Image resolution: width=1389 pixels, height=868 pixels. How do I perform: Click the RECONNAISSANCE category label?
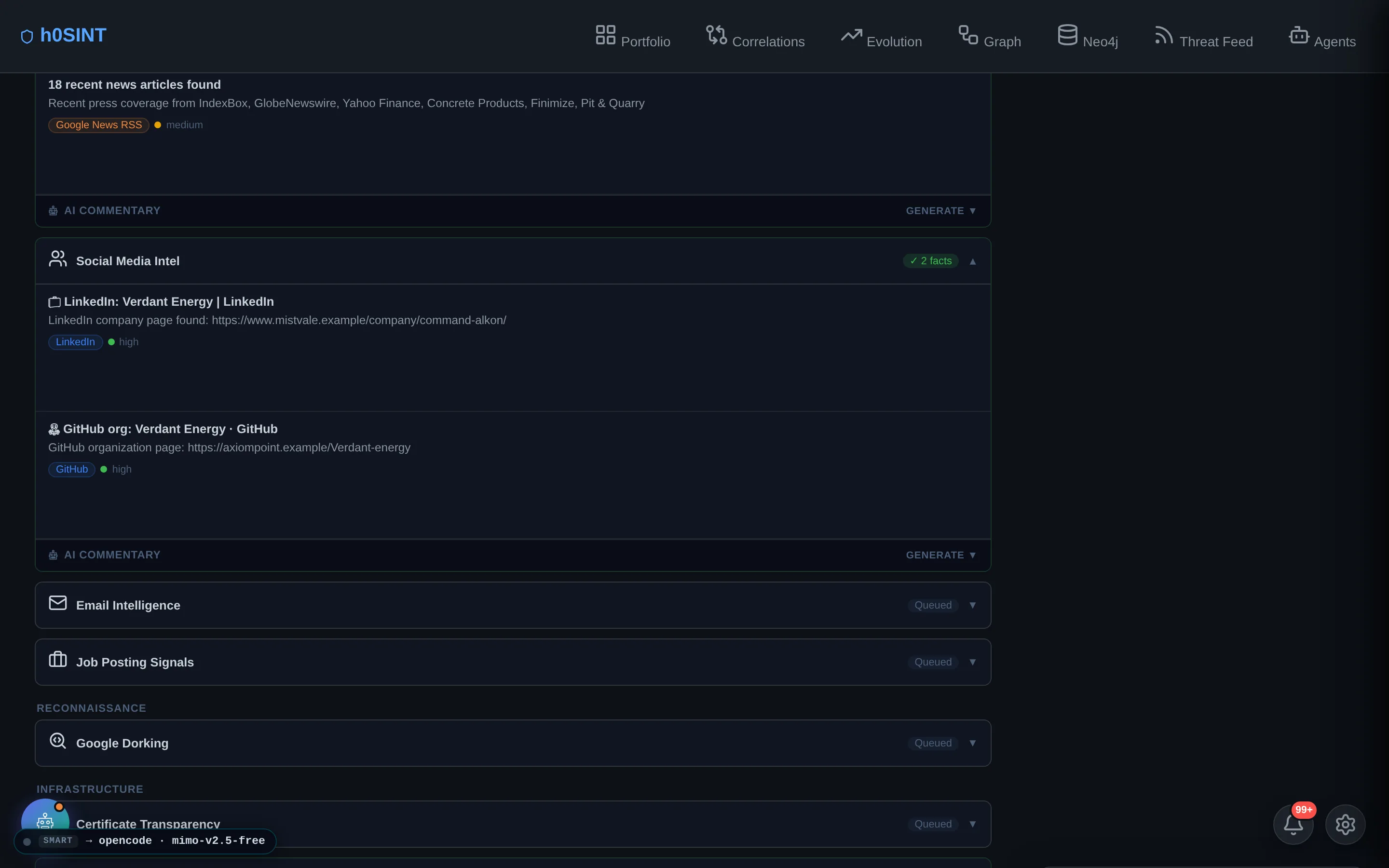[x=91, y=708]
